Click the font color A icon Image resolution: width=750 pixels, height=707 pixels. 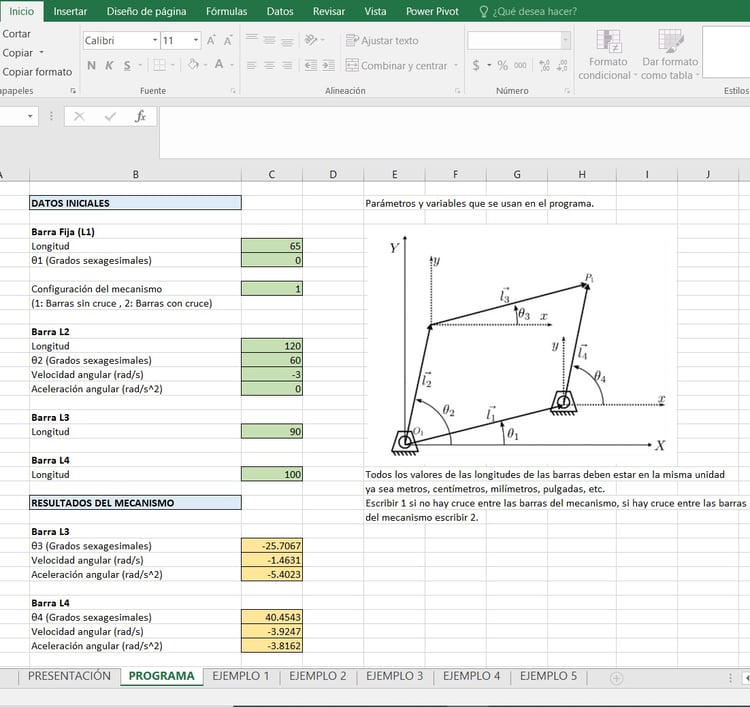pyautogui.click(x=219, y=64)
